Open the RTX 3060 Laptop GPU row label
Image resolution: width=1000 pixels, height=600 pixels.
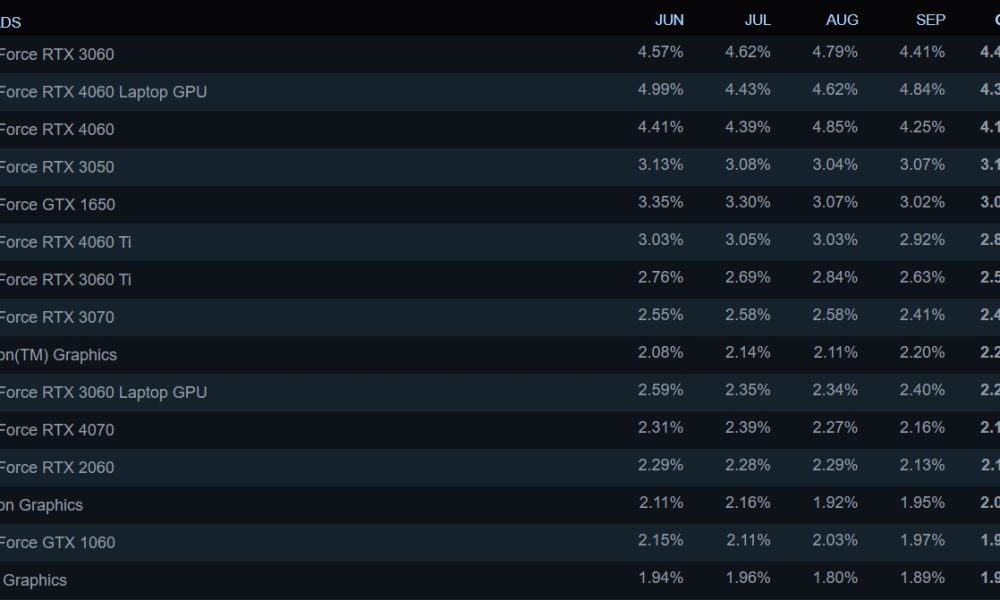coord(103,392)
